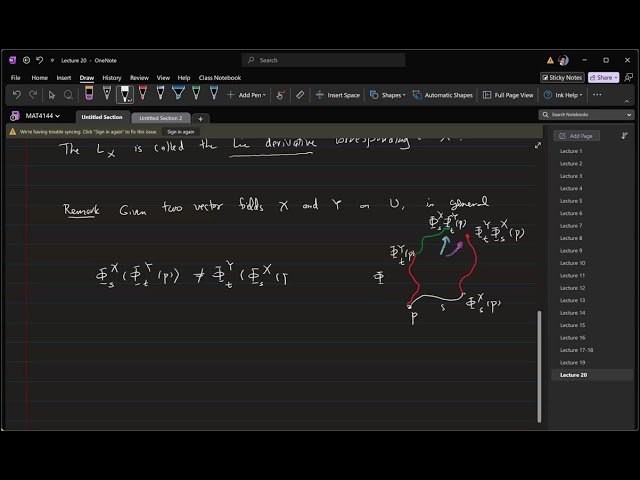Viewport: 640px width, 480px height.
Task: Open the Help tab
Action: click(x=184, y=78)
